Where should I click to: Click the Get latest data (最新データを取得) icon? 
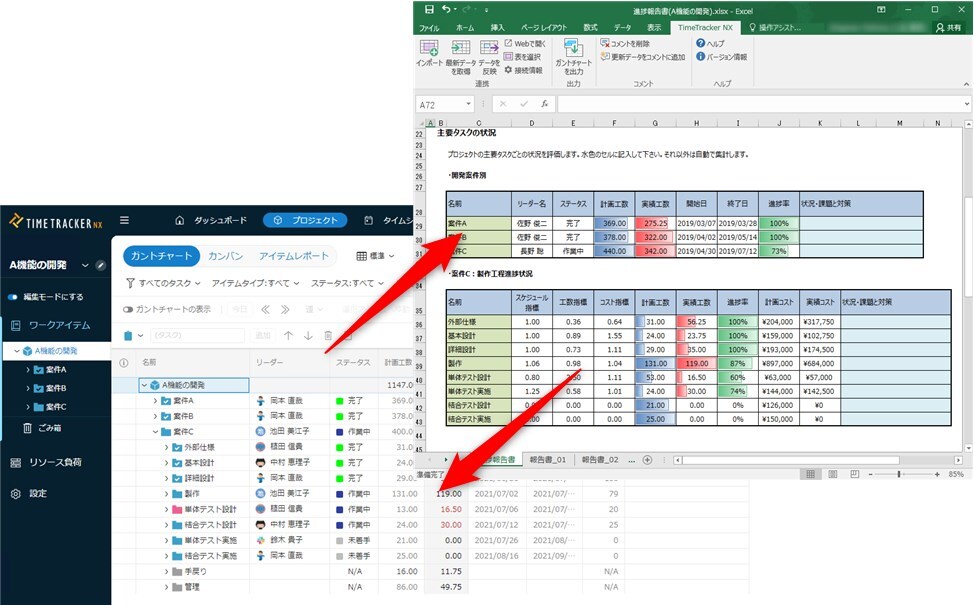tap(460, 56)
